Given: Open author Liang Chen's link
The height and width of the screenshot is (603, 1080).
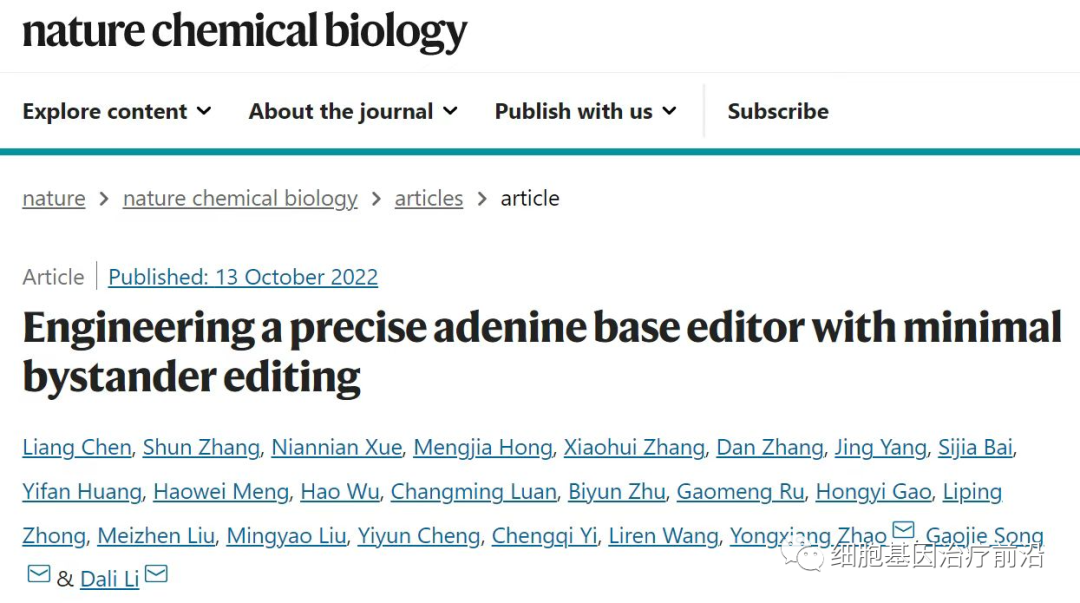Looking at the screenshot, I should 77,447.
